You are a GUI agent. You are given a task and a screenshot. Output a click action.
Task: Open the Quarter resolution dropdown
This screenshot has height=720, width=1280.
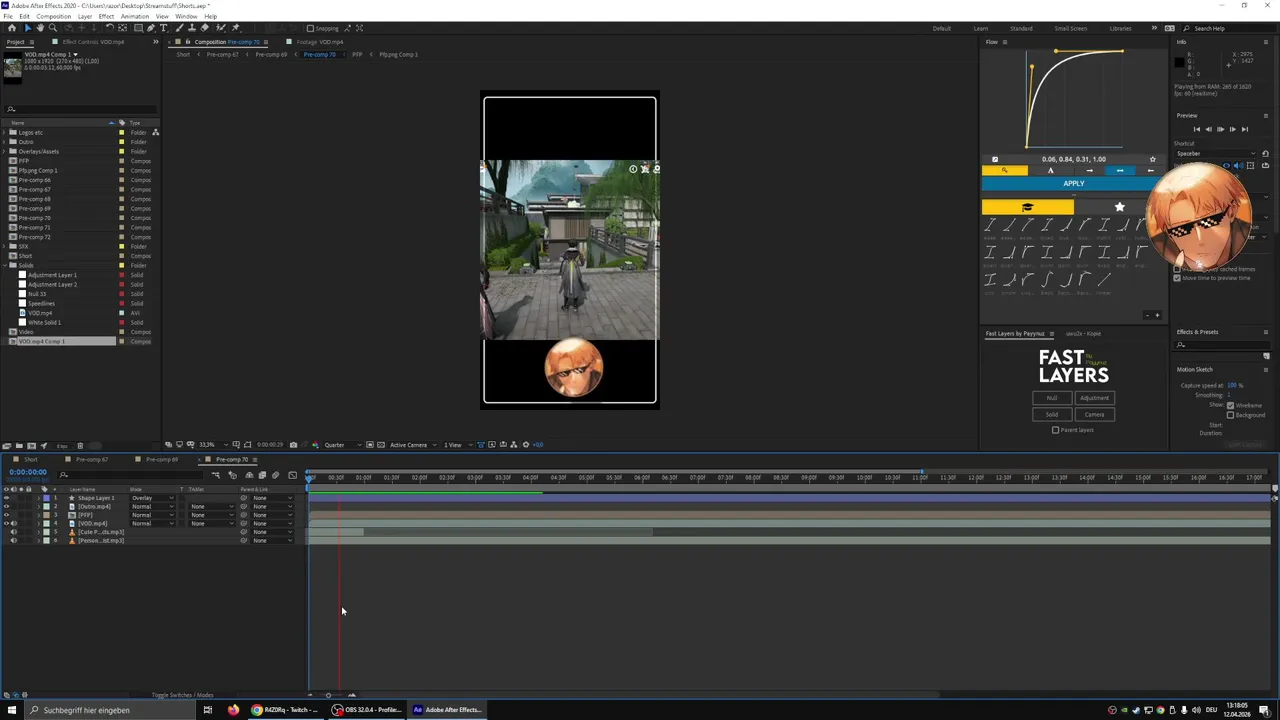coord(343,445)
